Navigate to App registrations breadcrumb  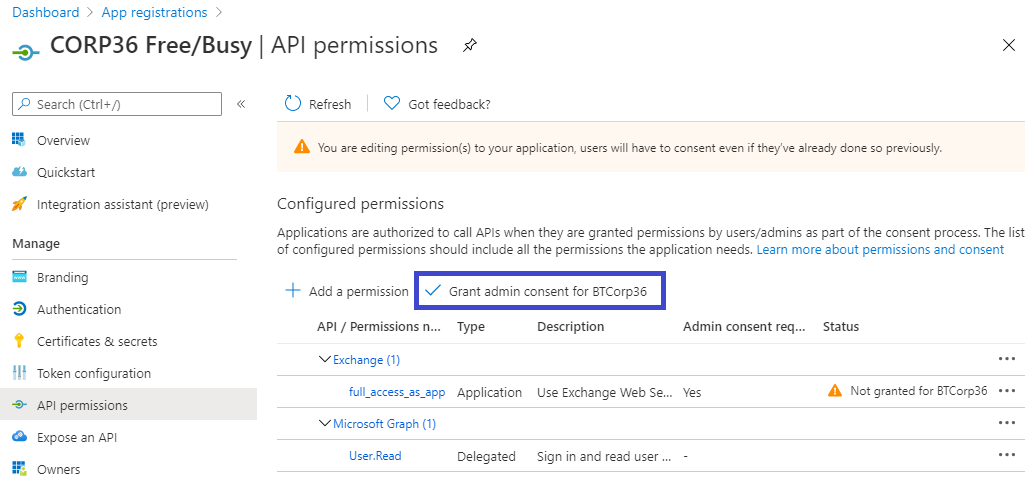(x=154, y=13)
